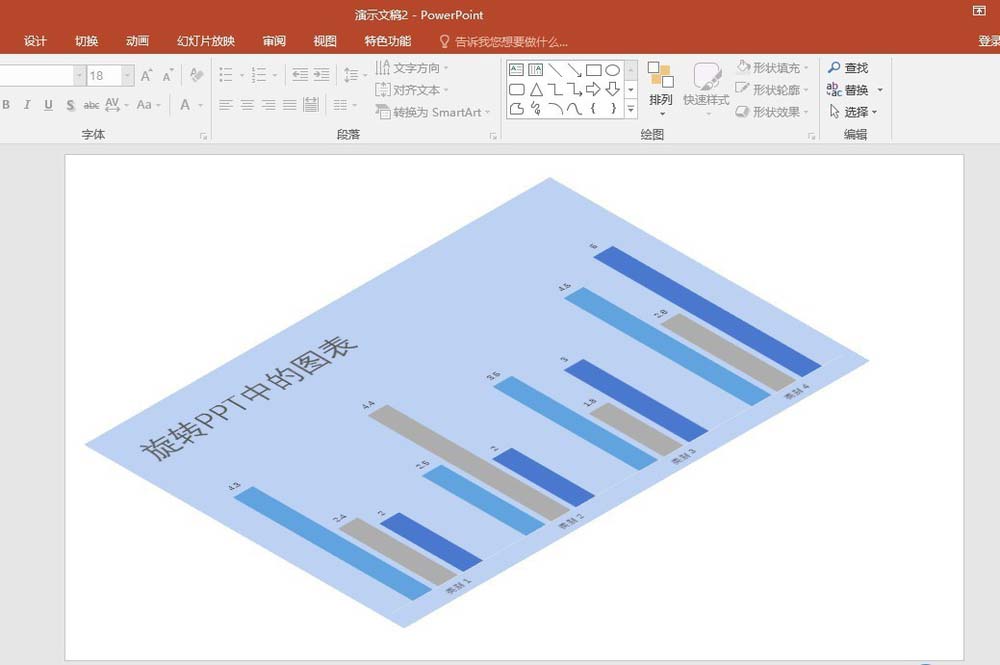Select the arc shape
This screenshot has width=1000, height=665.
pyautogui.click(x=555, y=109)
